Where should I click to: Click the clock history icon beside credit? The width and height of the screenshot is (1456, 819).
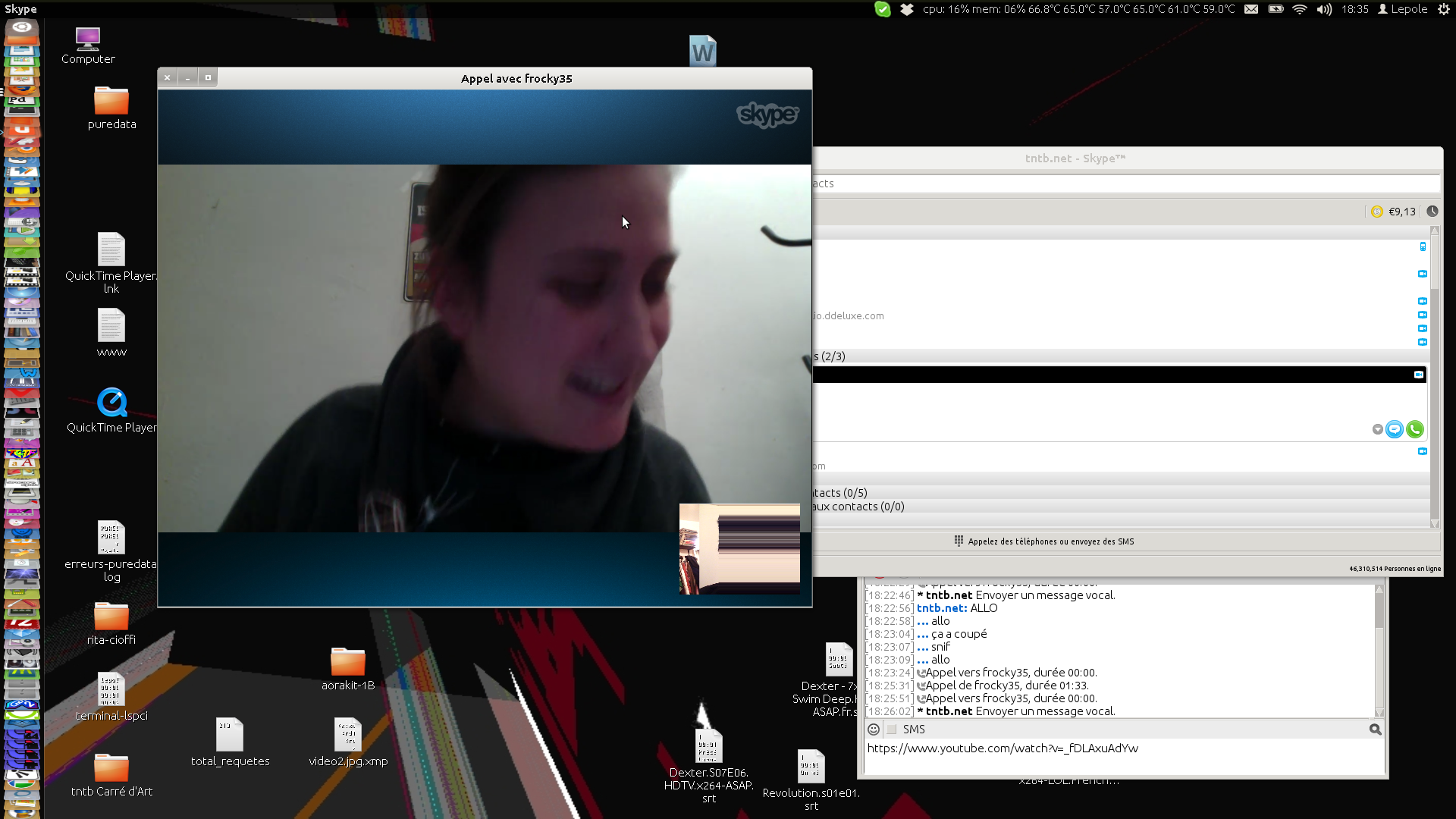pos(1432,212)
